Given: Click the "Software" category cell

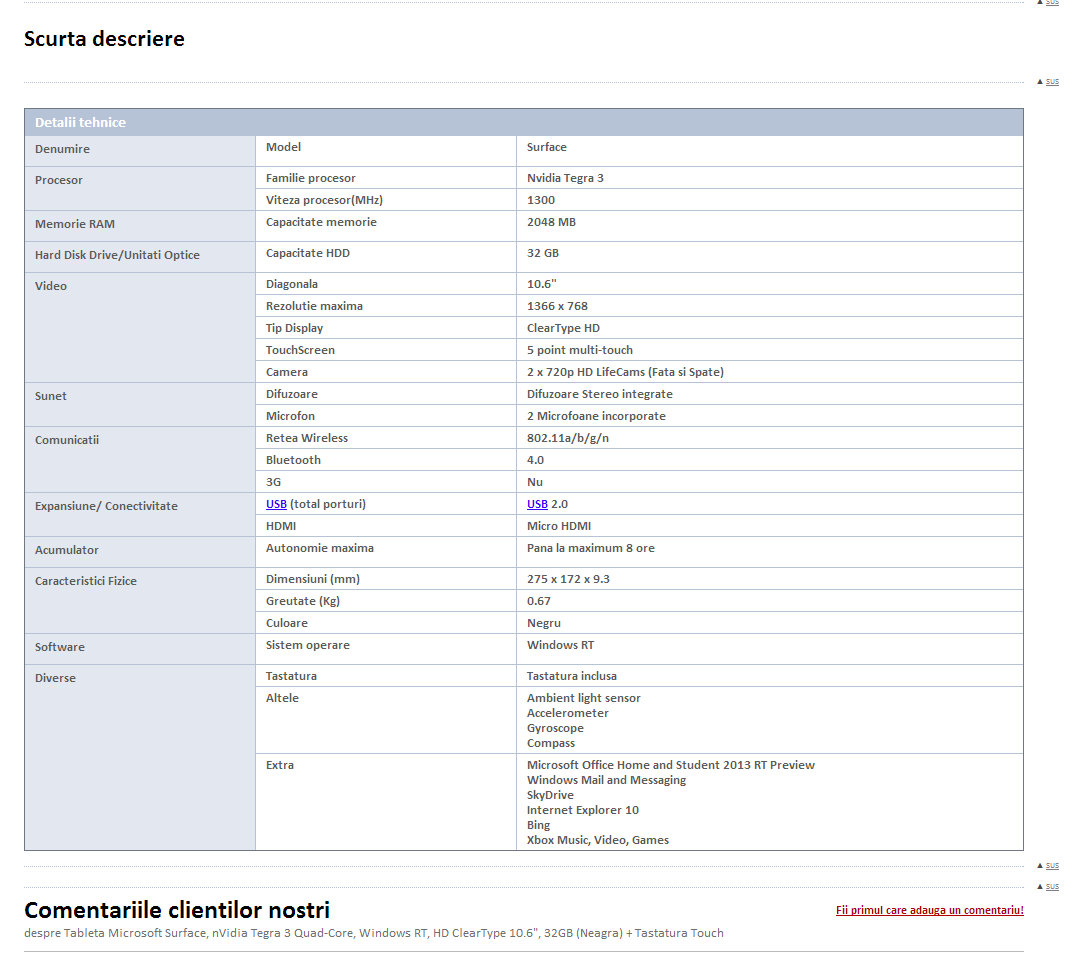Looking at the screenshot, I should point(140,649).
